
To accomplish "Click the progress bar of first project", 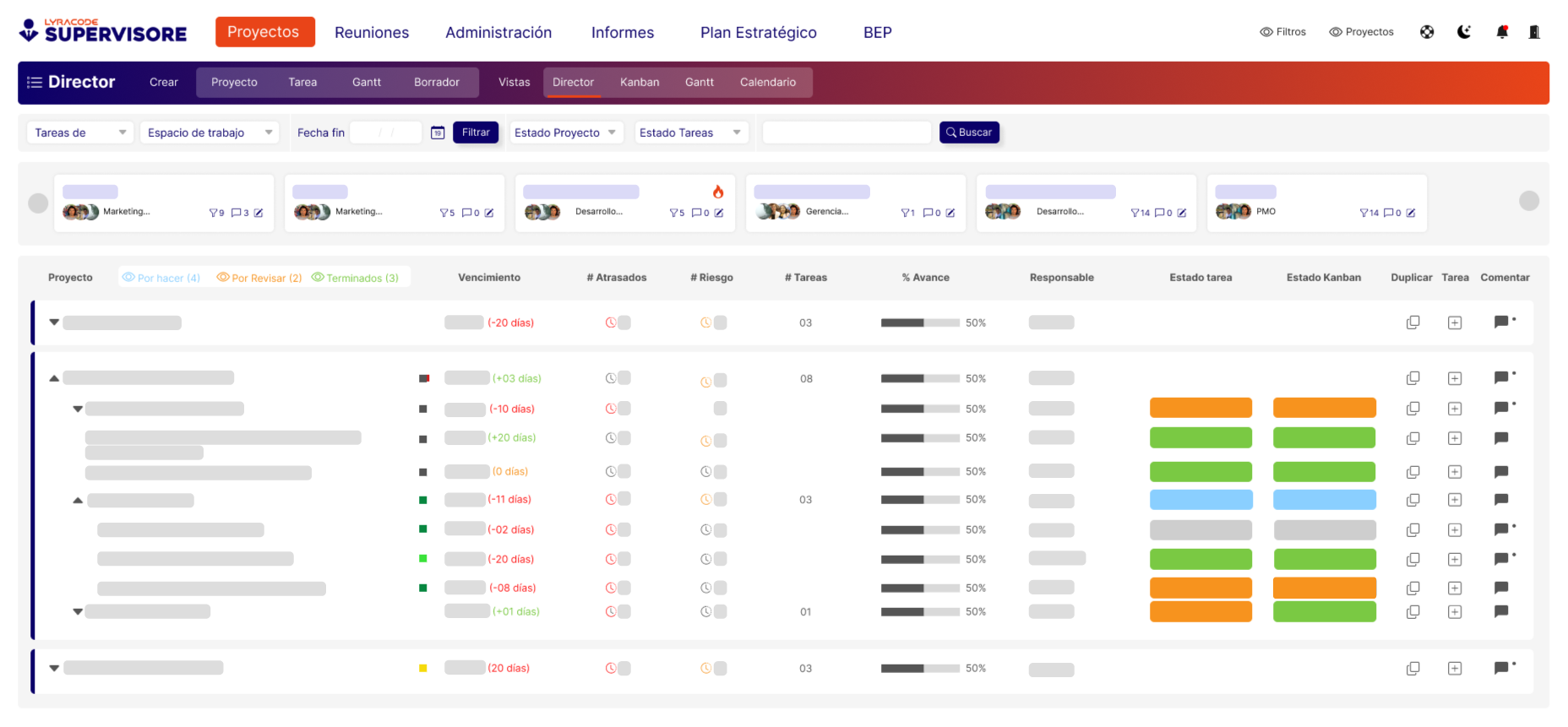I will [920, 323].
